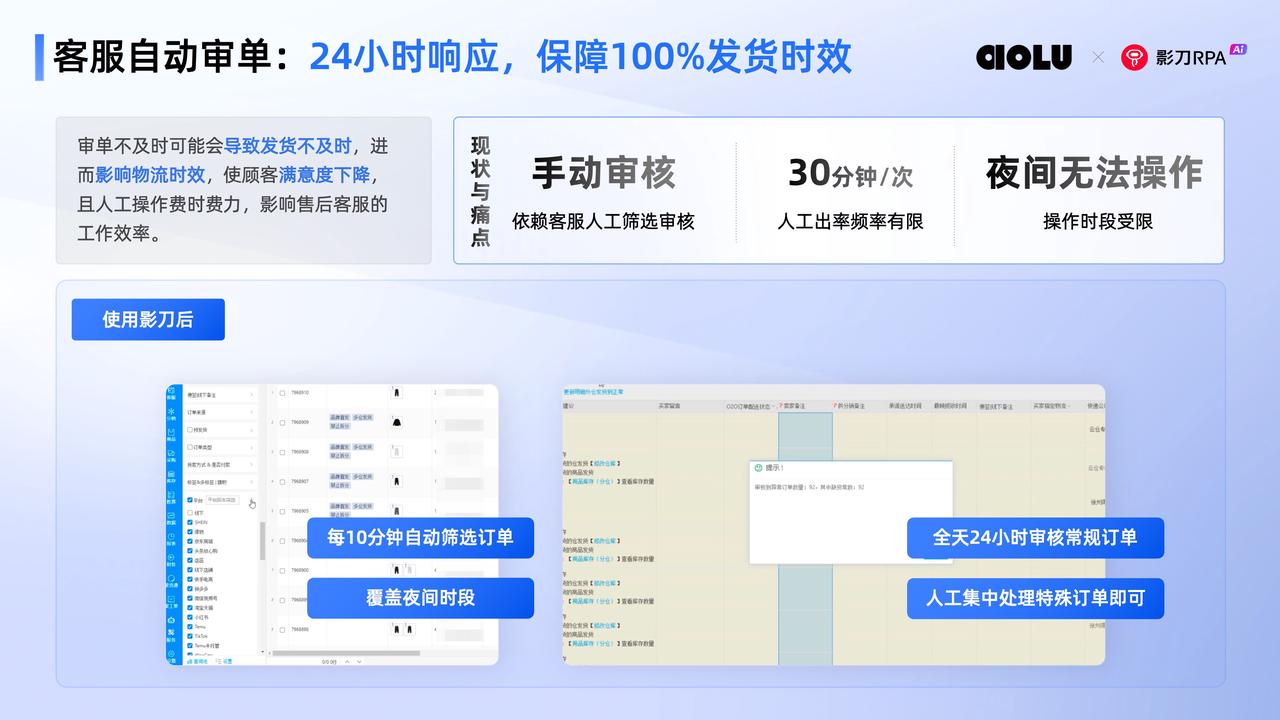Click the 每10分钟自动筛选订单 blue label

[x=420, y=537]
